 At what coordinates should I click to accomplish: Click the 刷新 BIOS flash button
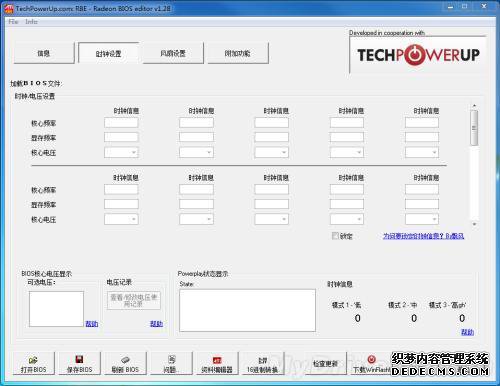(125, 363)
